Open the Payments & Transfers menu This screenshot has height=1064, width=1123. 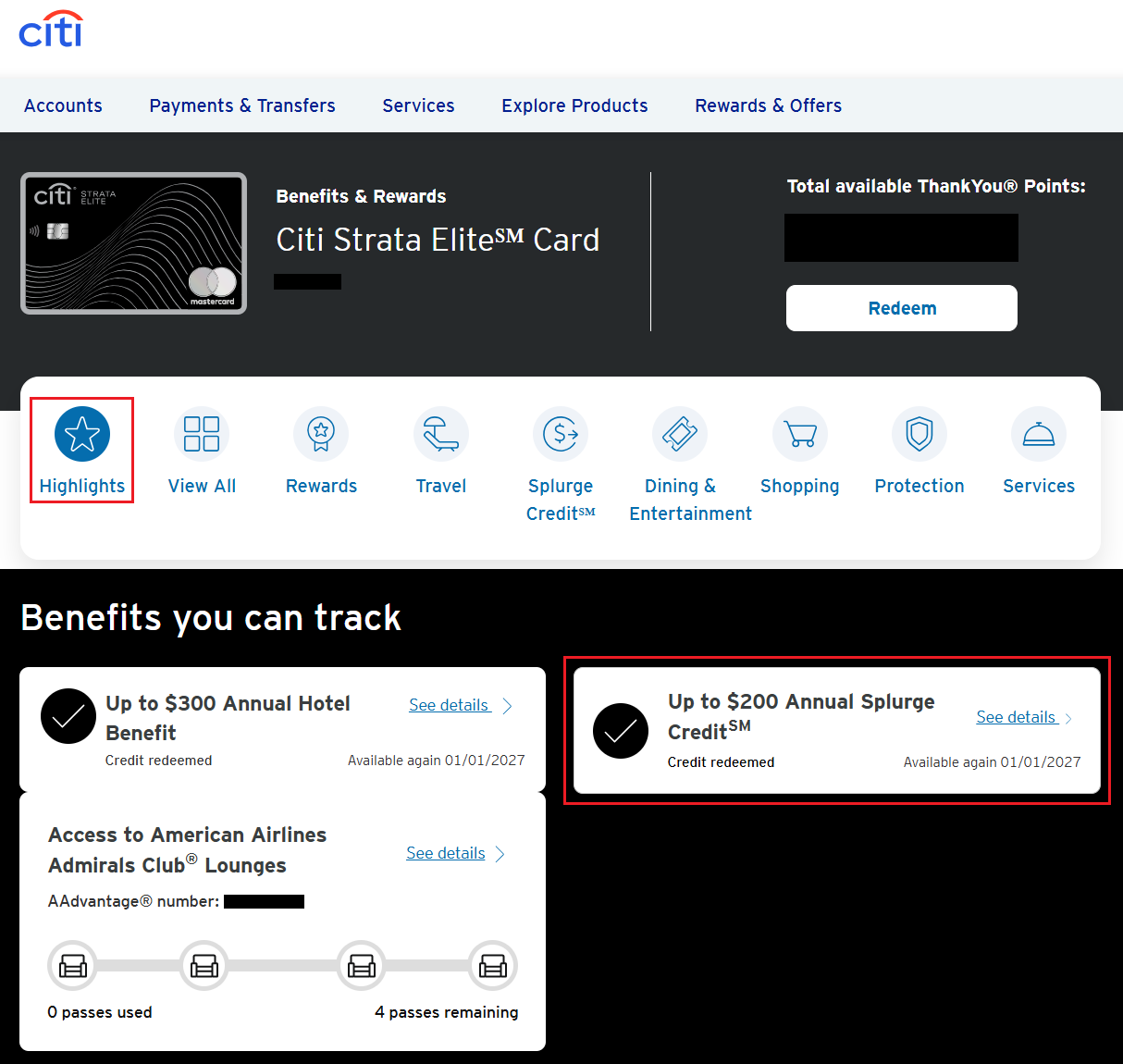tap(242, 105)
